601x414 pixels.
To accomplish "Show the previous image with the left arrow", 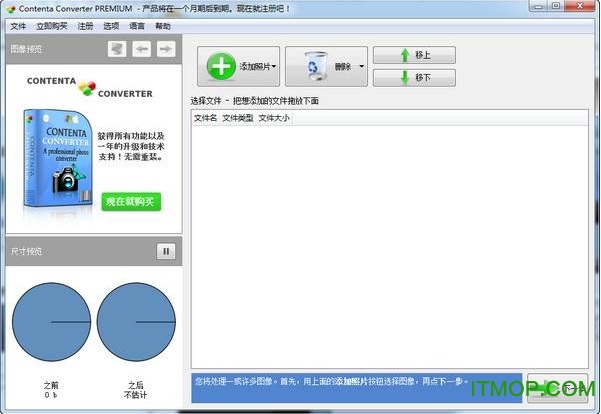I will tap(142, 49).
